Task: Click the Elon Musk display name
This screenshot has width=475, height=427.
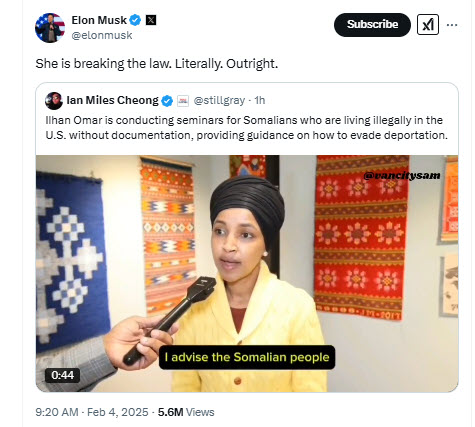Action: click(x=99, y=20)
